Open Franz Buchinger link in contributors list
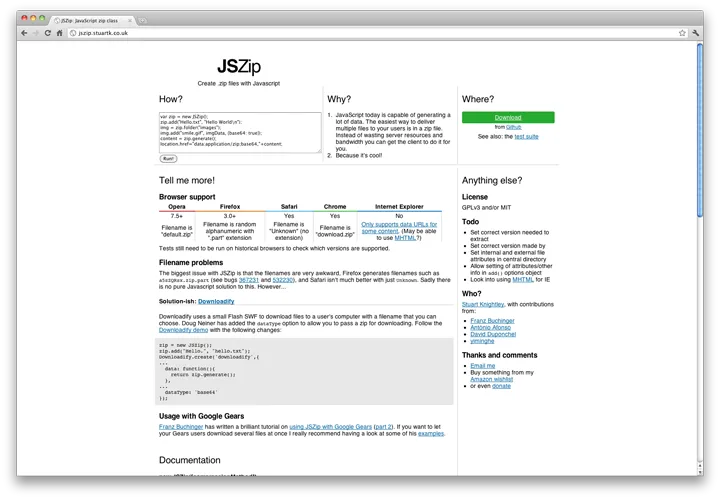Screen dimensions: 720x499 (x=492, y=321)
